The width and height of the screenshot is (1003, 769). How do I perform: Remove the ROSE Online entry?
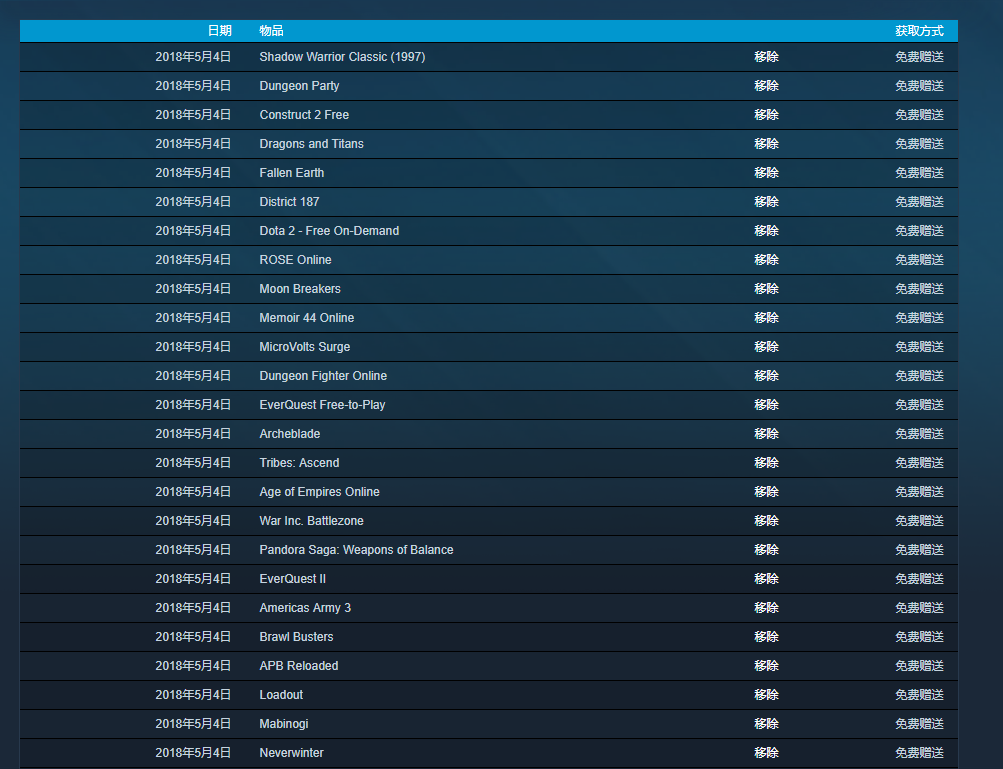click(766, 260)
